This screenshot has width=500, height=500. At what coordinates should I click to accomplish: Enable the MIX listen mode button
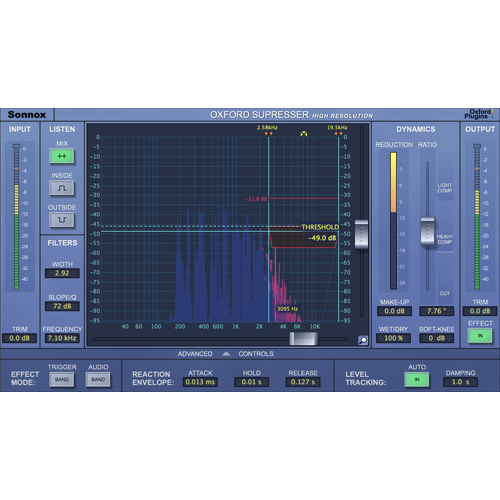pyautogui.click(x=62, y=156)
